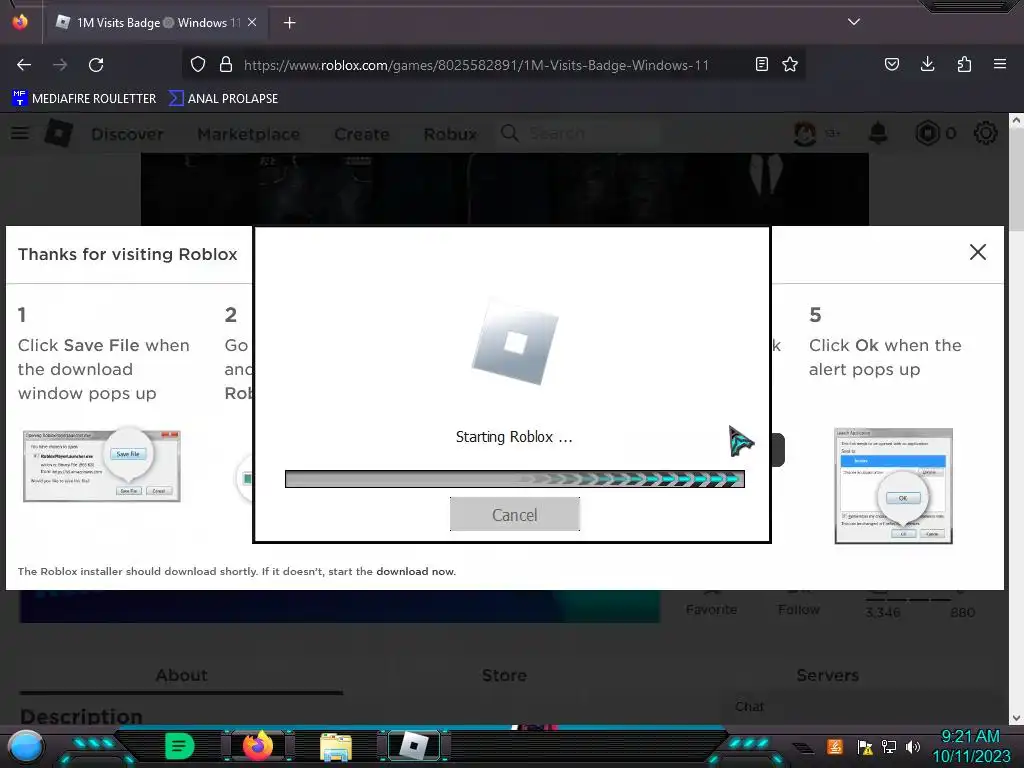Click the Roblox logo home icon
This screenshot has width=1024, height=768.
click(58, 133)
